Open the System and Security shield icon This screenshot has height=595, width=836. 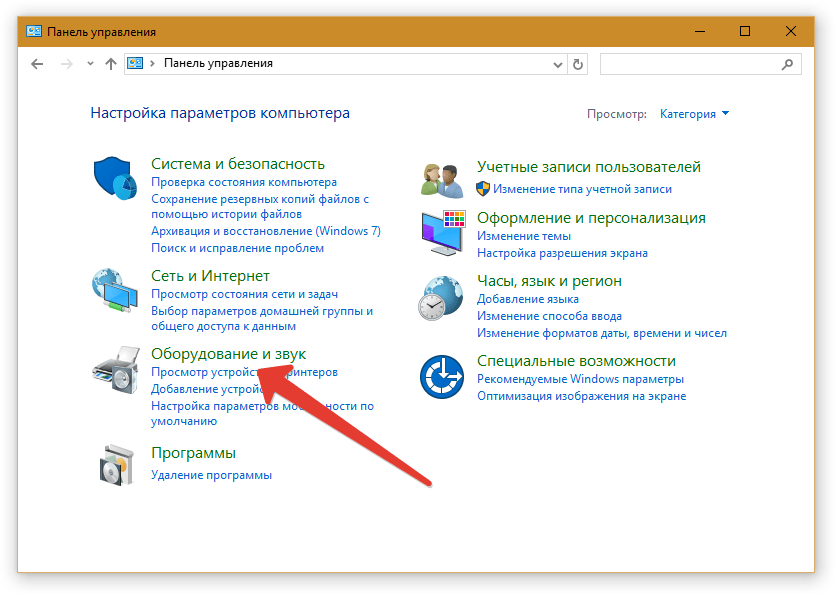115,178
